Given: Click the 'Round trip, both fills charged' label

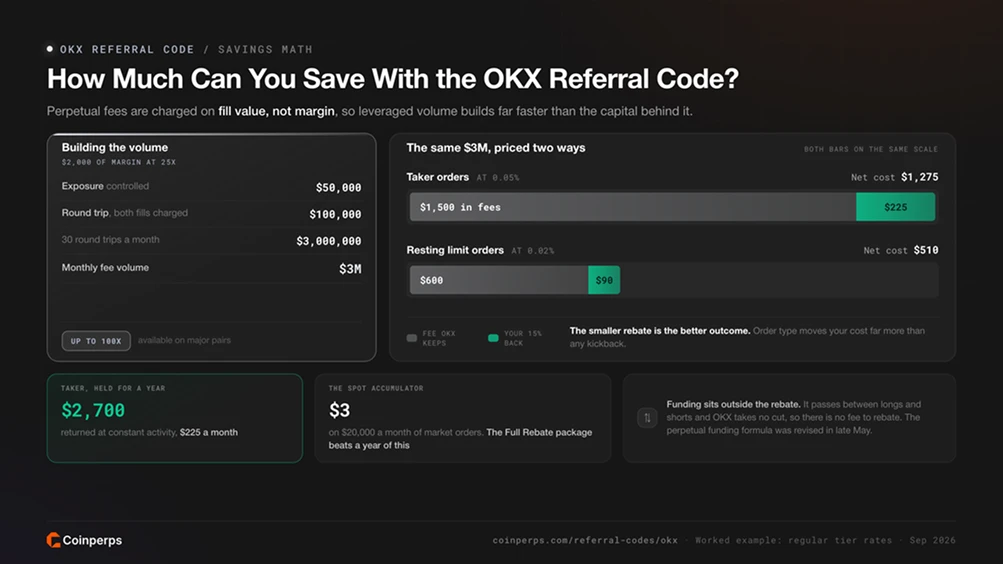Looking at the screenshot, I should pyautogui.click(x=125, y=213).
